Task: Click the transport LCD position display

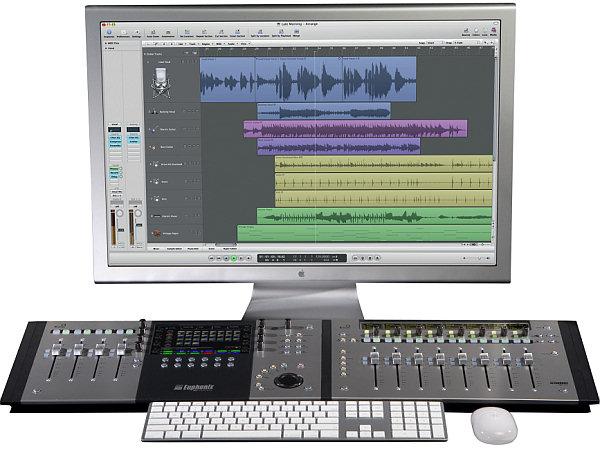Action: click(302, 258)
